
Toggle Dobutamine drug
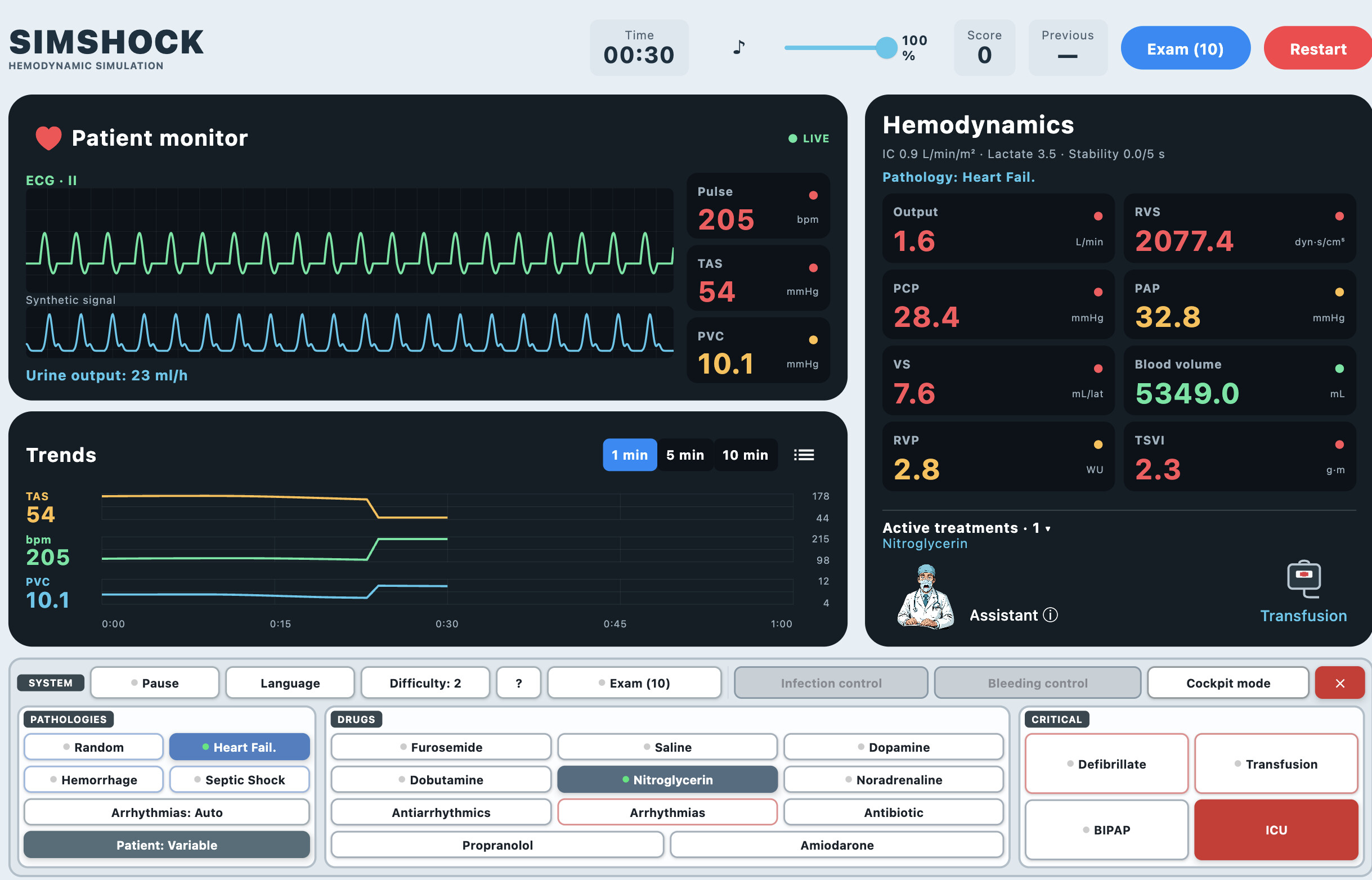(441, 780)
